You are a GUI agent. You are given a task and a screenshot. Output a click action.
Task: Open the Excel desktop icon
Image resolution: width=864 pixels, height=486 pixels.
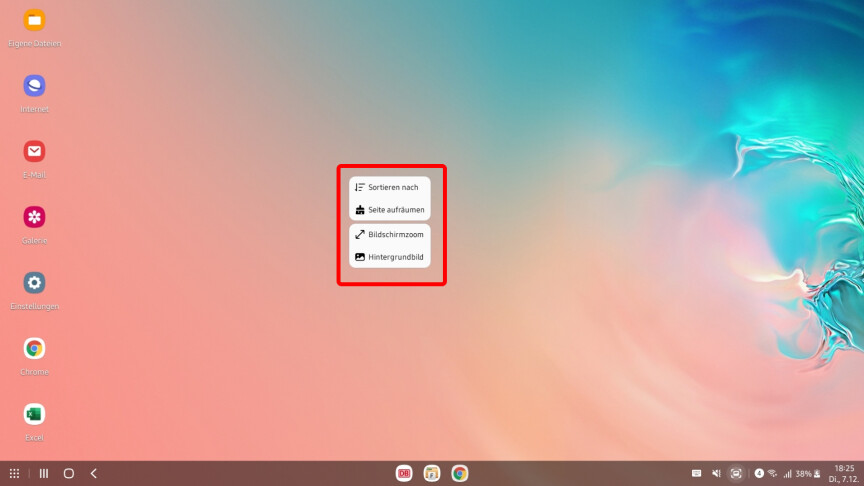click(34, 414)
